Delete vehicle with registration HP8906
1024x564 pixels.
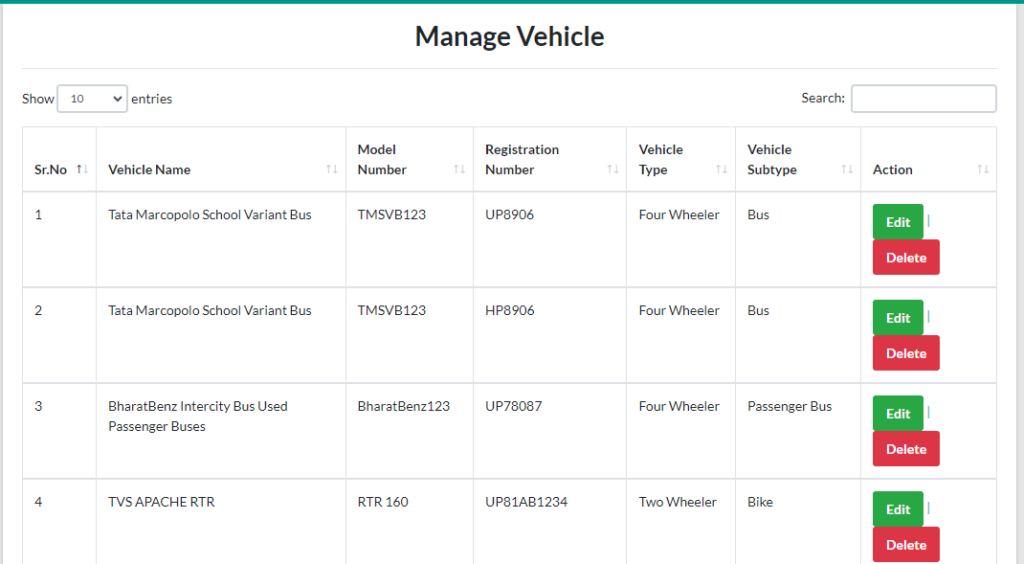point(906,353)
